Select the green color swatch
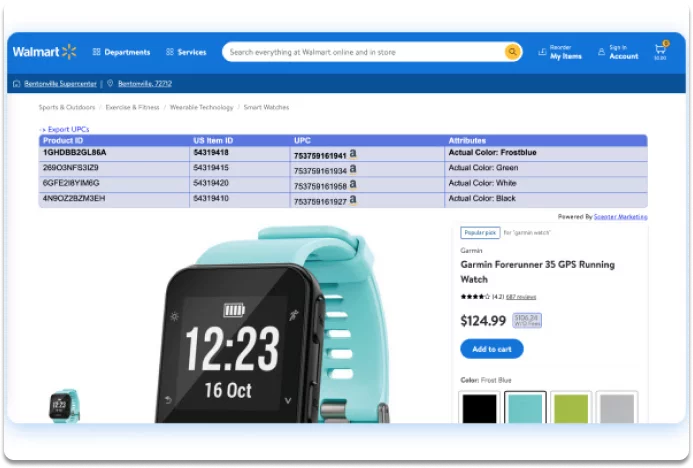This screenshot has height=468, width=693. [x=571, y=407]
